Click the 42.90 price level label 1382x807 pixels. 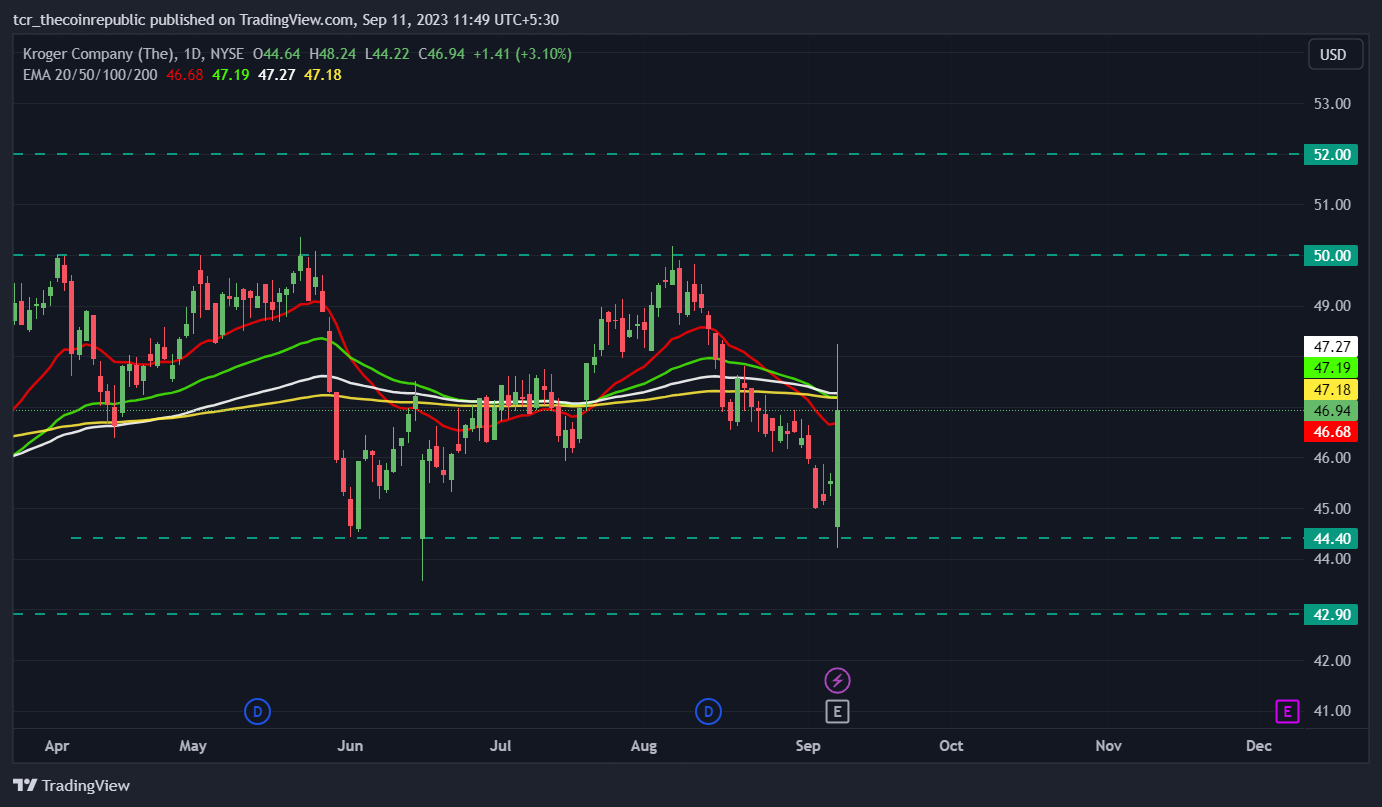[1331, 614]
